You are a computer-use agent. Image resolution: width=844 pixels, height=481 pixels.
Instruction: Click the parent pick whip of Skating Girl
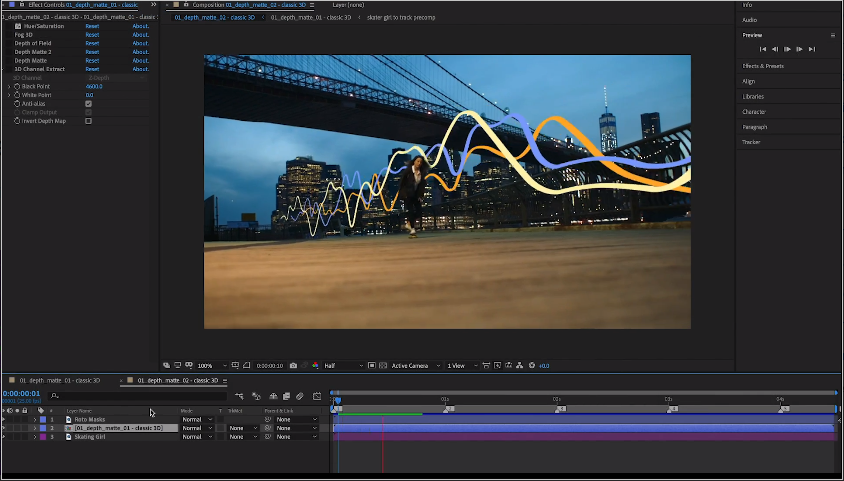coord(268,437)
